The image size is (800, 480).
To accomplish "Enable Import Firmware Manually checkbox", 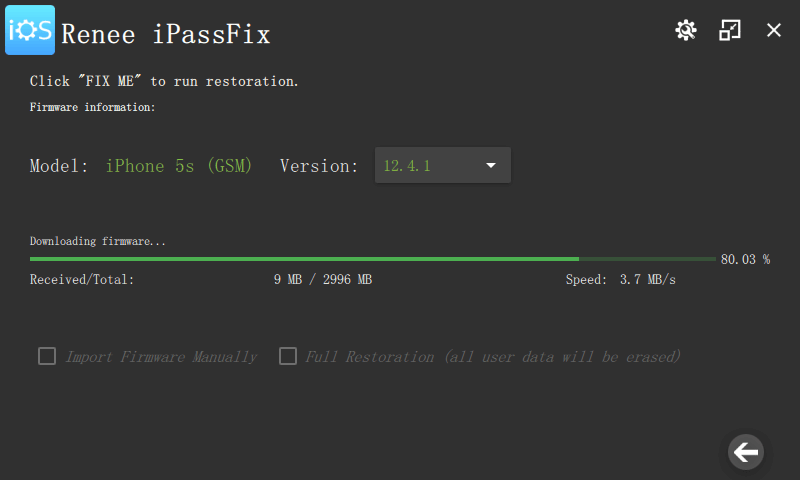I will coord(46,356).
